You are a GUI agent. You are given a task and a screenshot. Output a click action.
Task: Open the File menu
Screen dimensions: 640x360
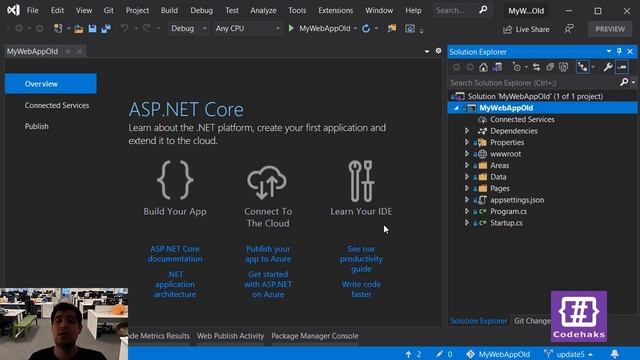[x=32, y=10]
